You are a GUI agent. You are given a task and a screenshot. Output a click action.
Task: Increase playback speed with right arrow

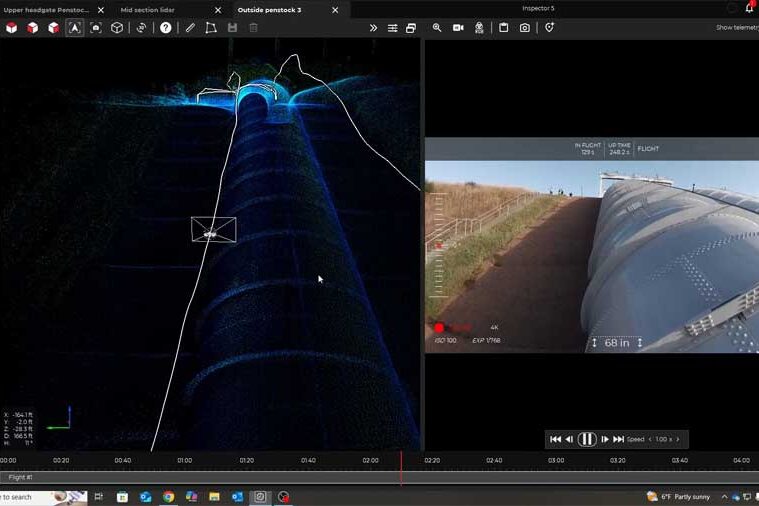click(677, 439)
